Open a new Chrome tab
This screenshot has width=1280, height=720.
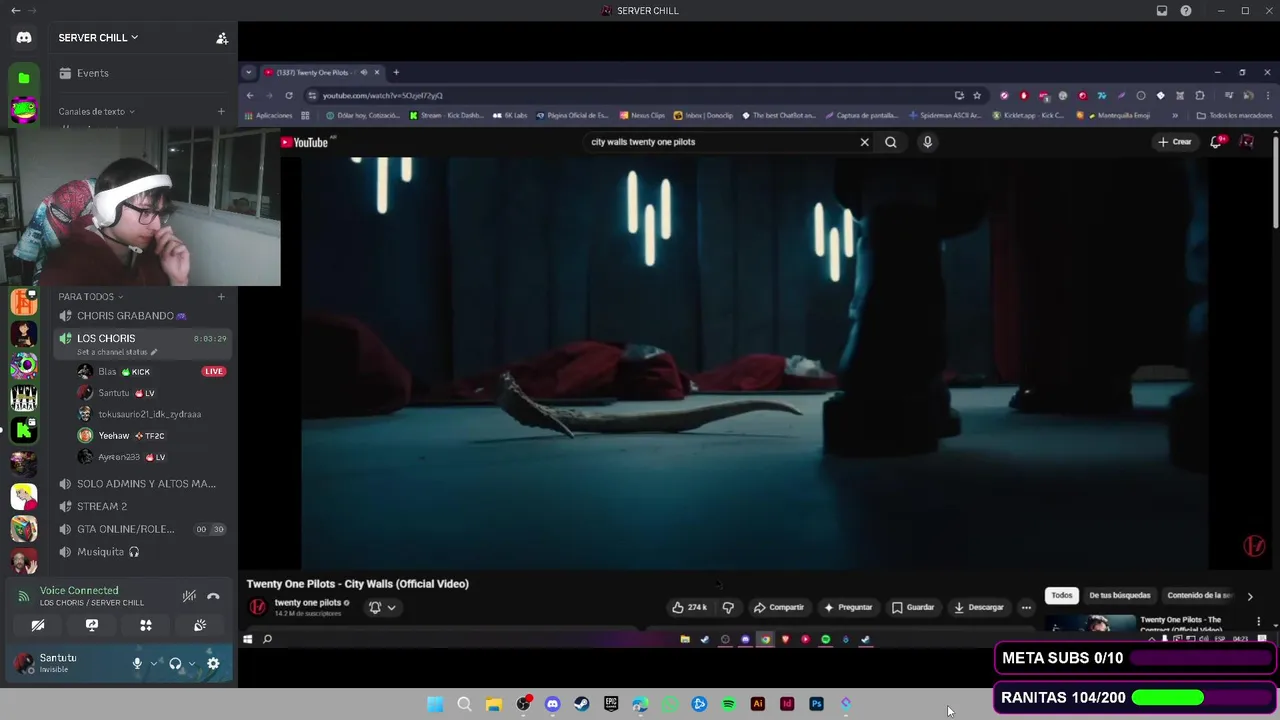pyautogui.click(x=396, y=72)
